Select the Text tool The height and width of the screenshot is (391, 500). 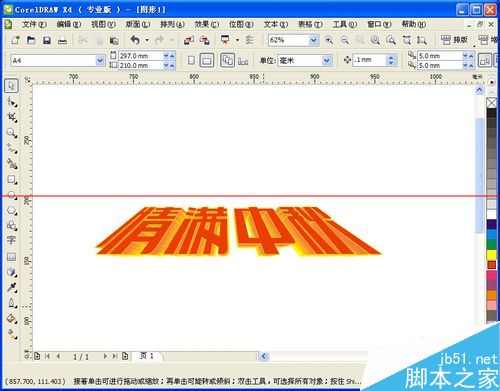[x=12, y=240]
